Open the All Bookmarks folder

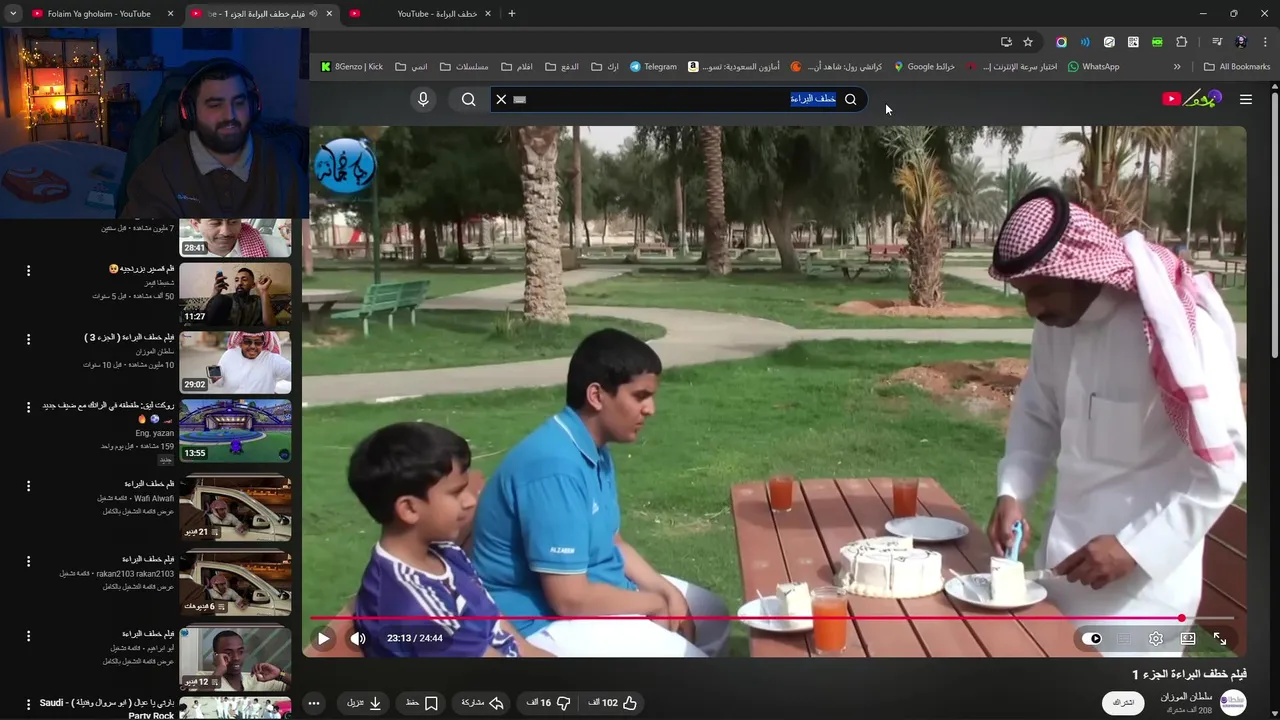pos(1237,67)
